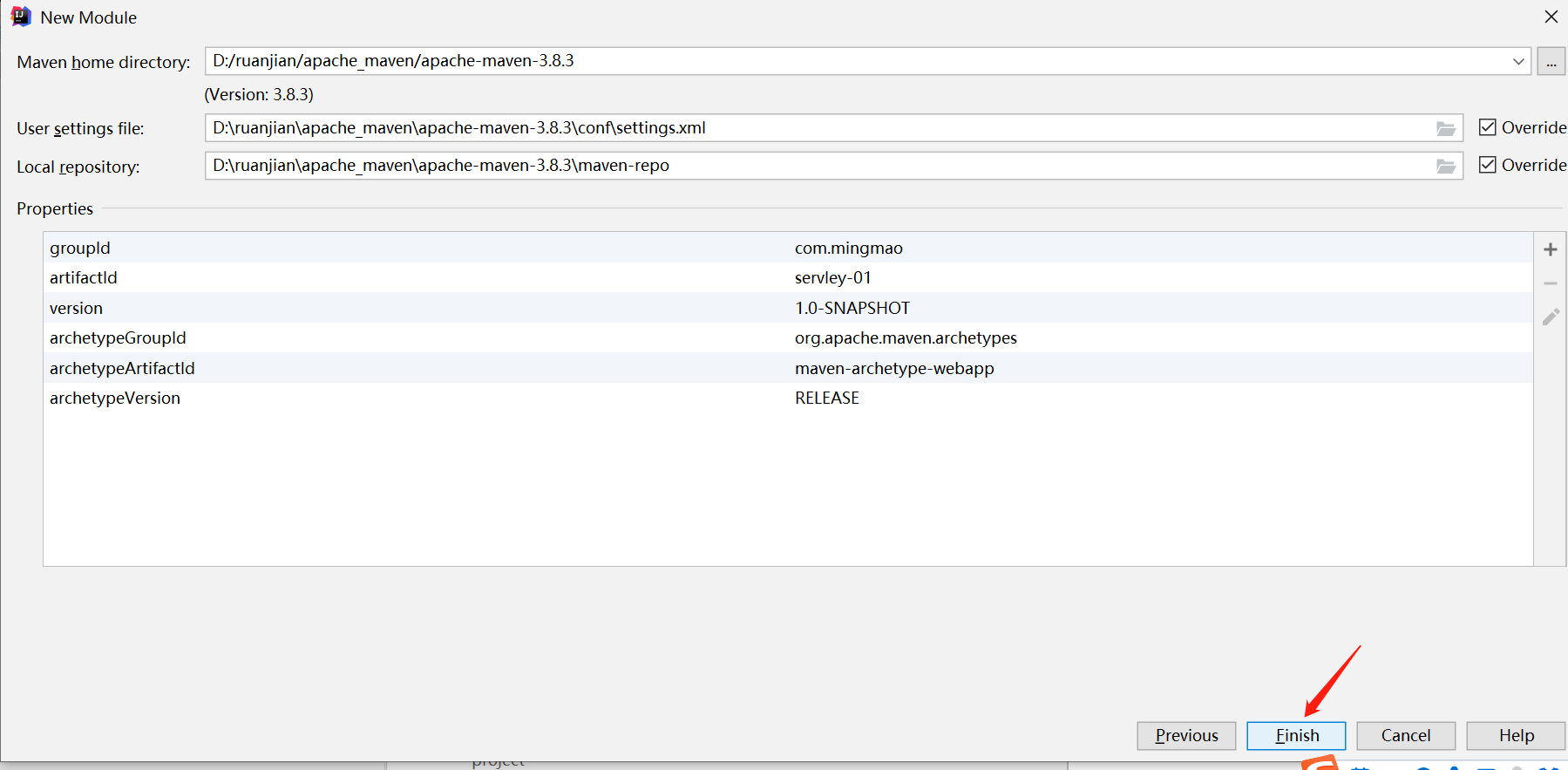Click the User settings file label

pos(80,128)
